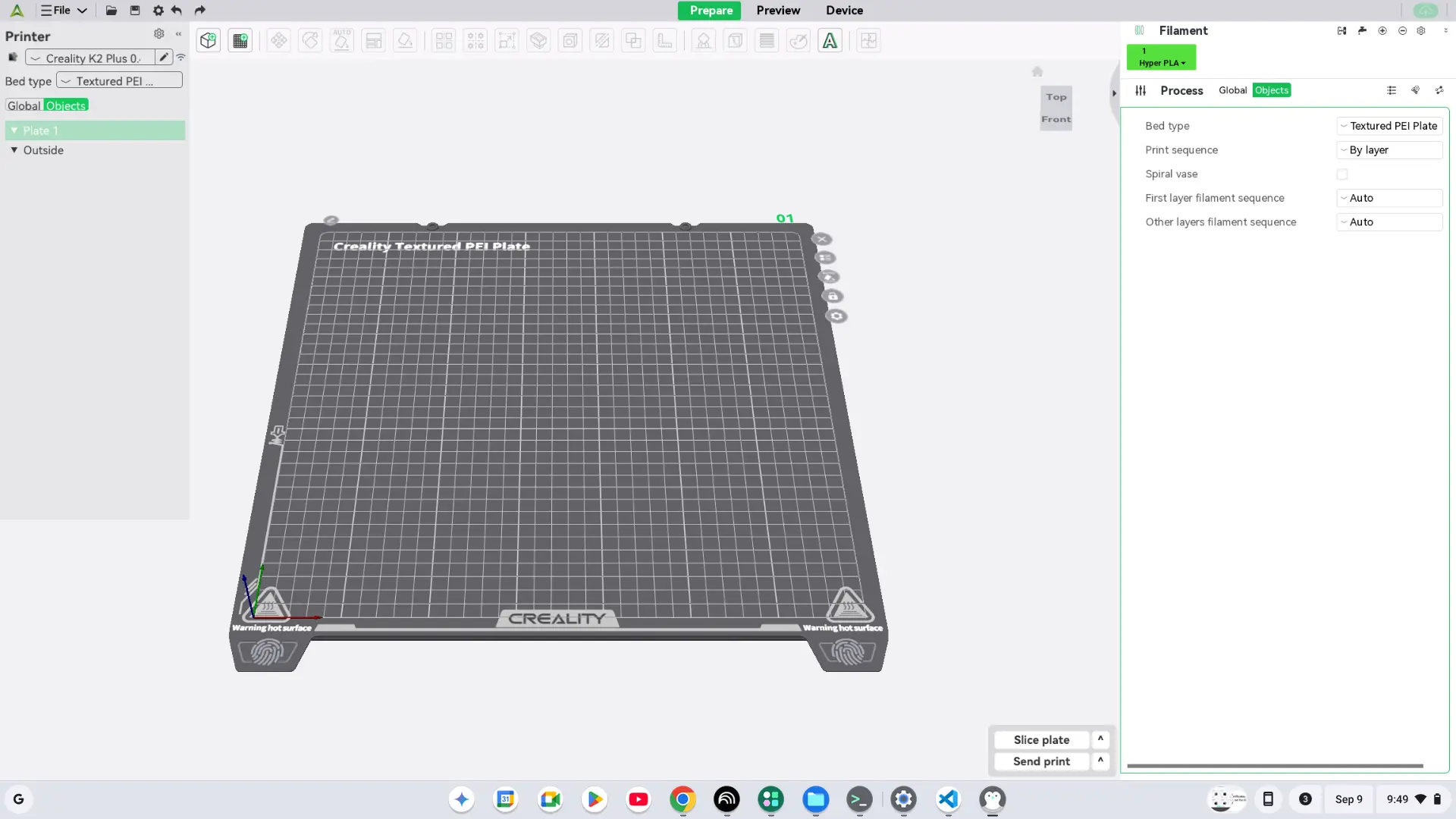Screen dimensions: 1456x819
Task: Click the Process panel horizontal scrollbar
Action: click(1274, 766)
